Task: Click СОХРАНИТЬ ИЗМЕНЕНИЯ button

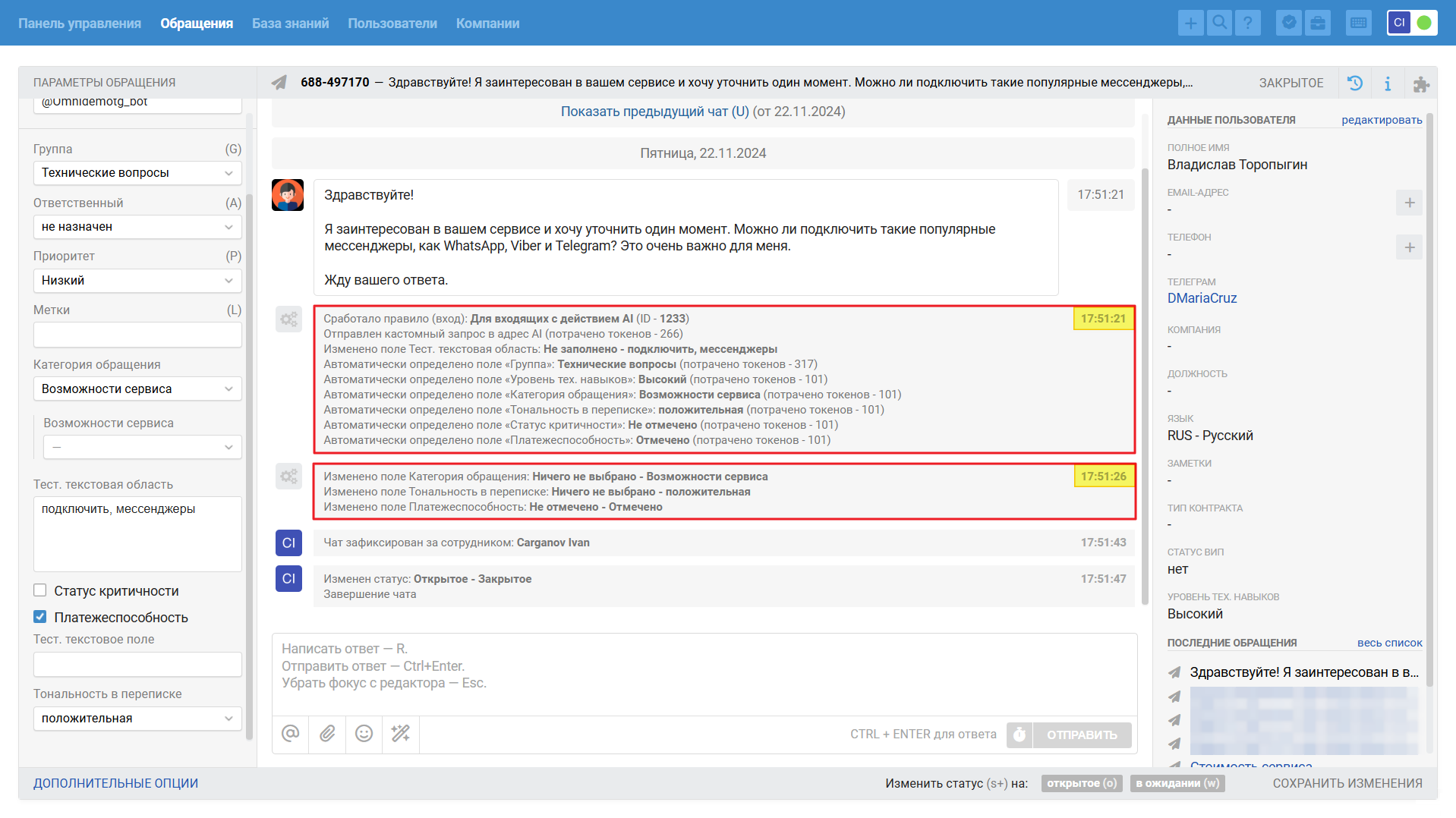Action: click(1347, 783)
